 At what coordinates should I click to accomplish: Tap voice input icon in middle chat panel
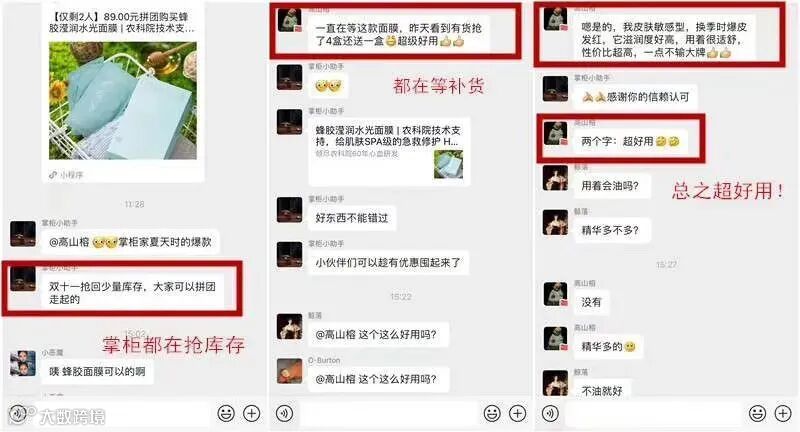pos(284,413)
